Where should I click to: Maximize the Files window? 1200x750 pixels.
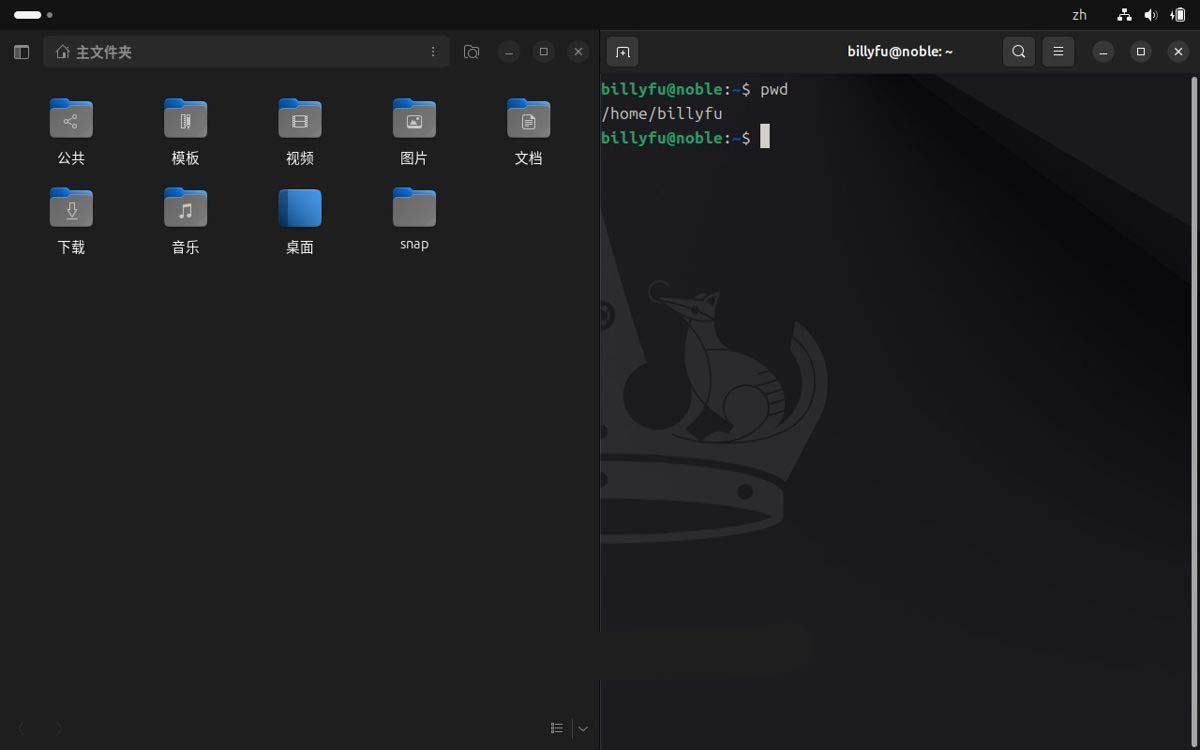point(543,52)
